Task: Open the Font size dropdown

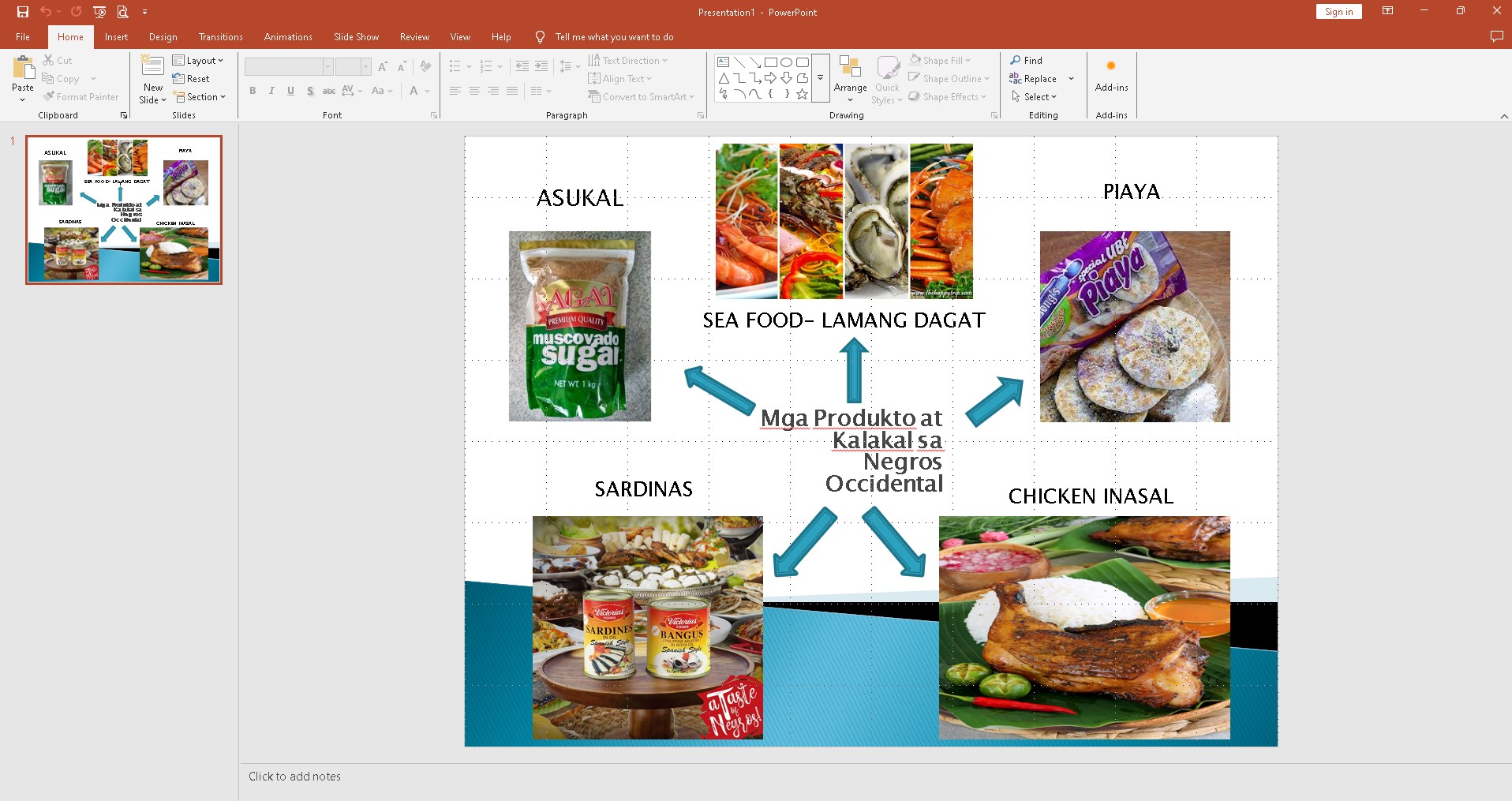Action: coord(365,67)
